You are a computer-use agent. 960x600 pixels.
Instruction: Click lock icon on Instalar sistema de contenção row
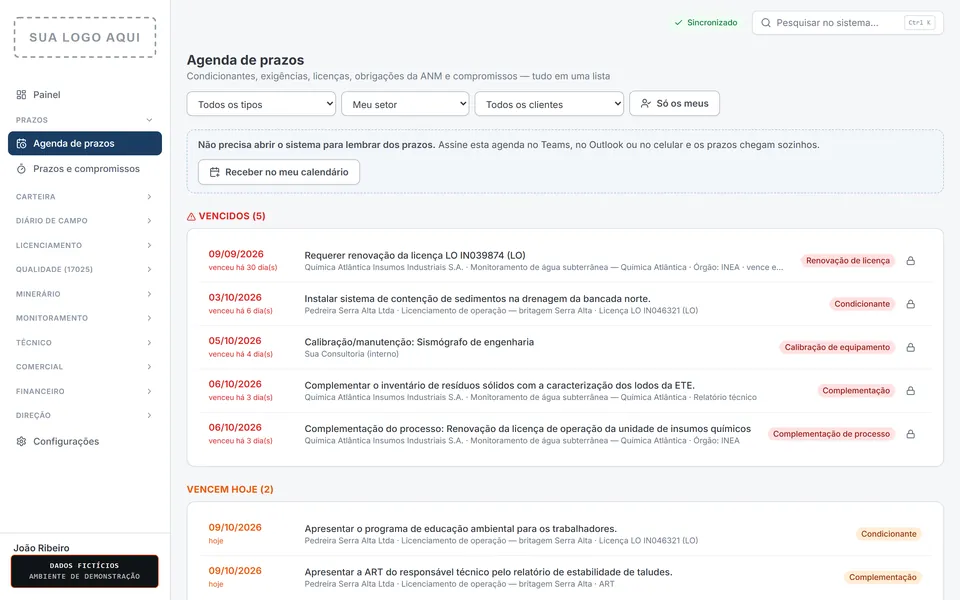click(910, 304)
